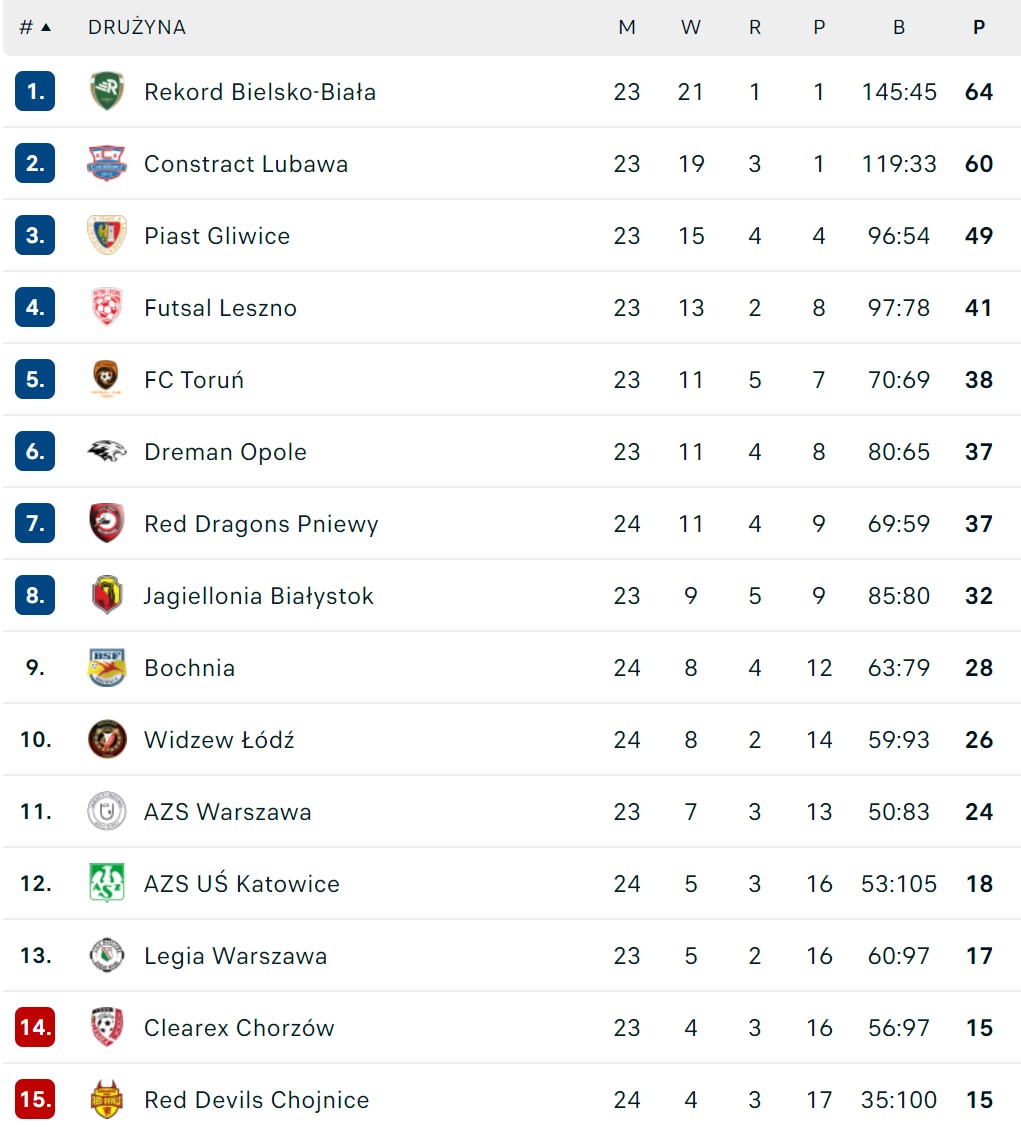Click the Constract Lubawa club crest

[x=107, y=164]
